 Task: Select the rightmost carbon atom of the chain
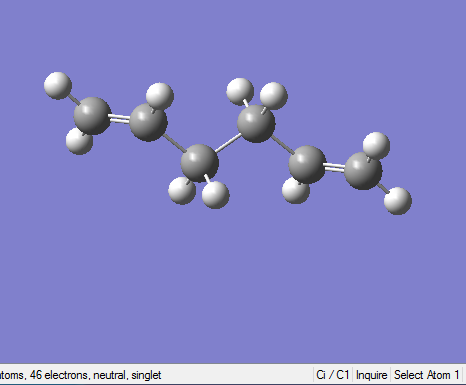(363, 171)
